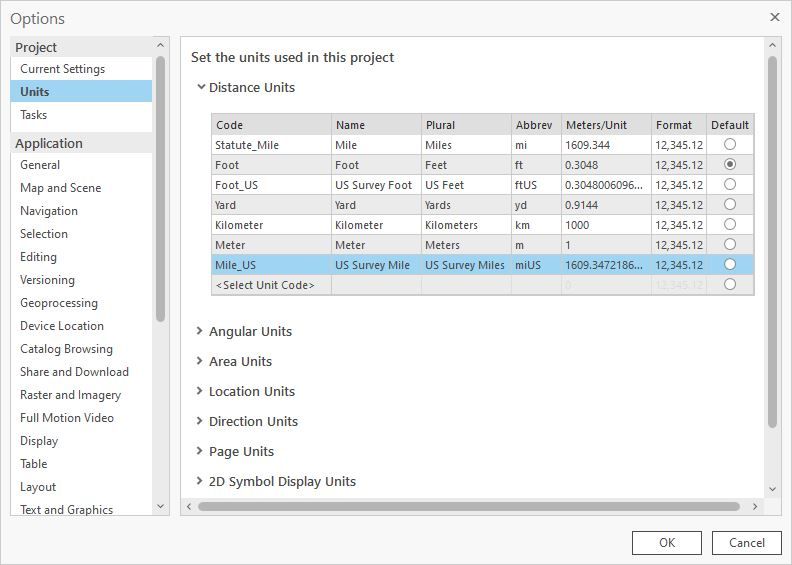The image size is (792, 565).
Task: Select the Units option page
Action: tap(81, 91)
